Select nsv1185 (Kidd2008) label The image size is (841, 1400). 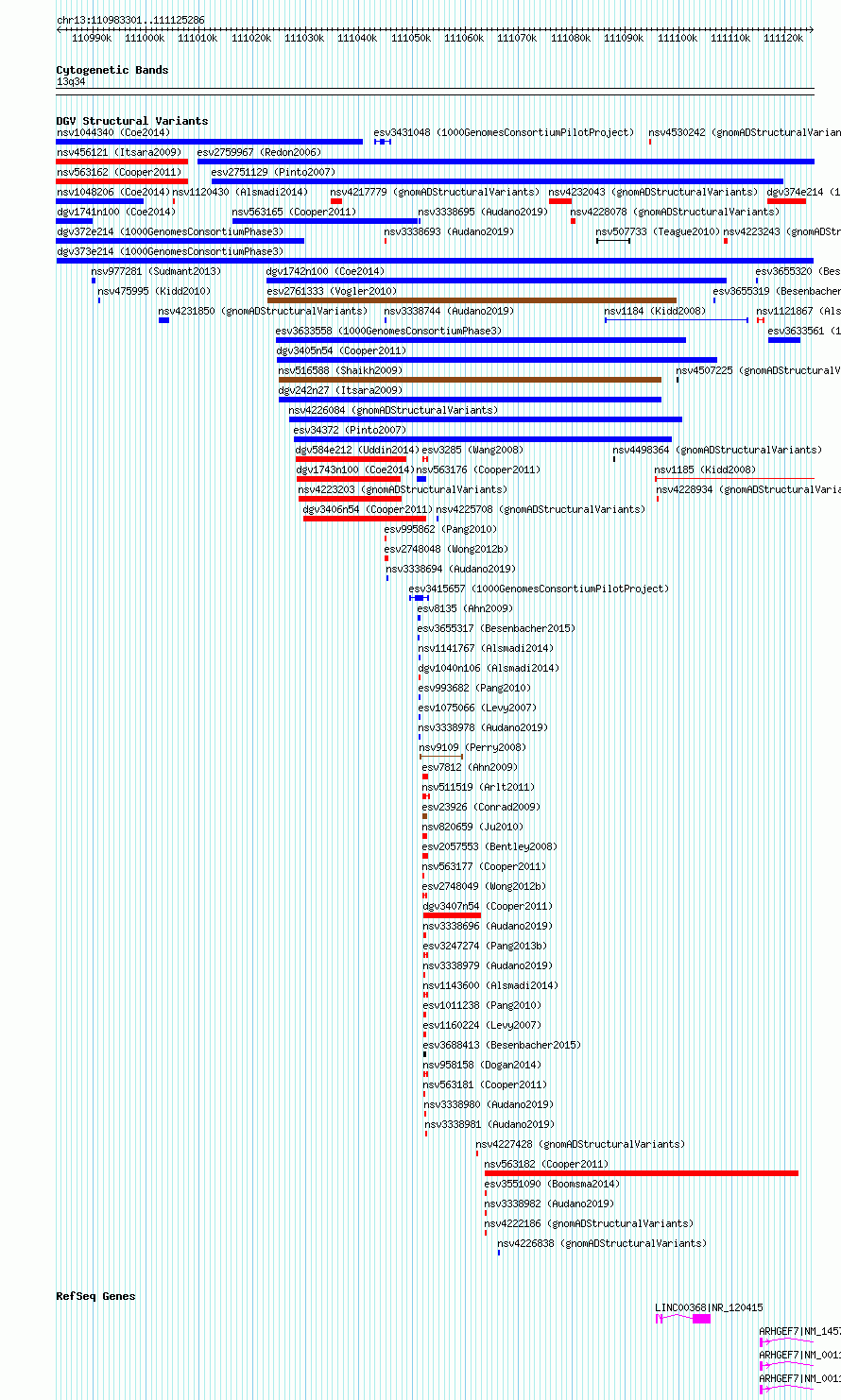click(x=705, y=470)
